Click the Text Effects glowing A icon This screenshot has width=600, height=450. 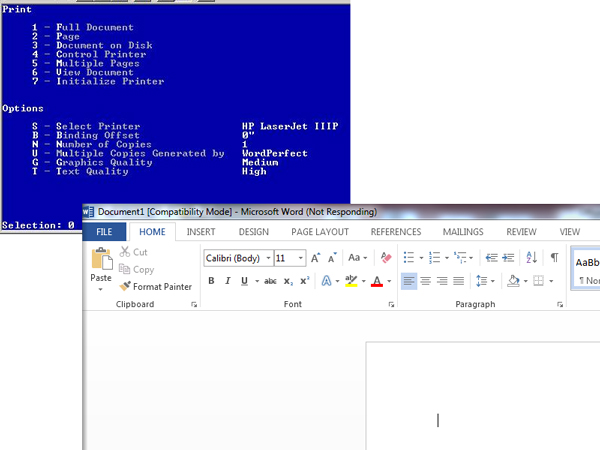(326, 282)
